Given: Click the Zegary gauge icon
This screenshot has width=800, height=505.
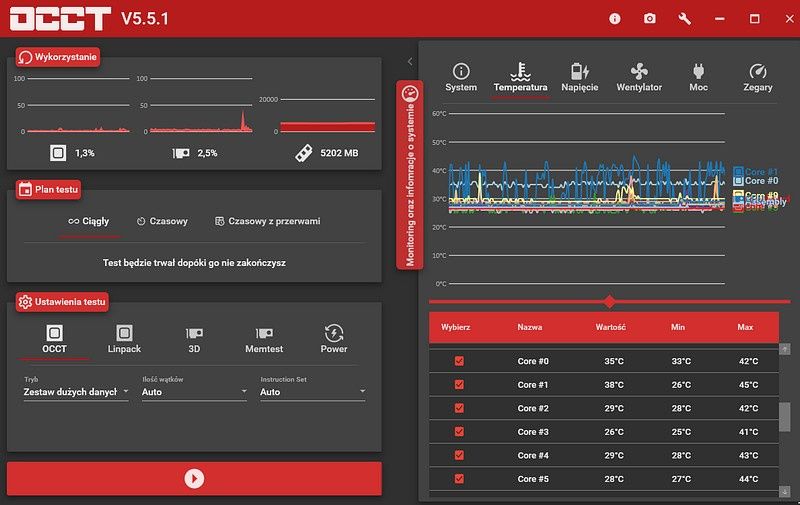Looking at the screenshot, I should pyautogui.click(x=758, y=71).
